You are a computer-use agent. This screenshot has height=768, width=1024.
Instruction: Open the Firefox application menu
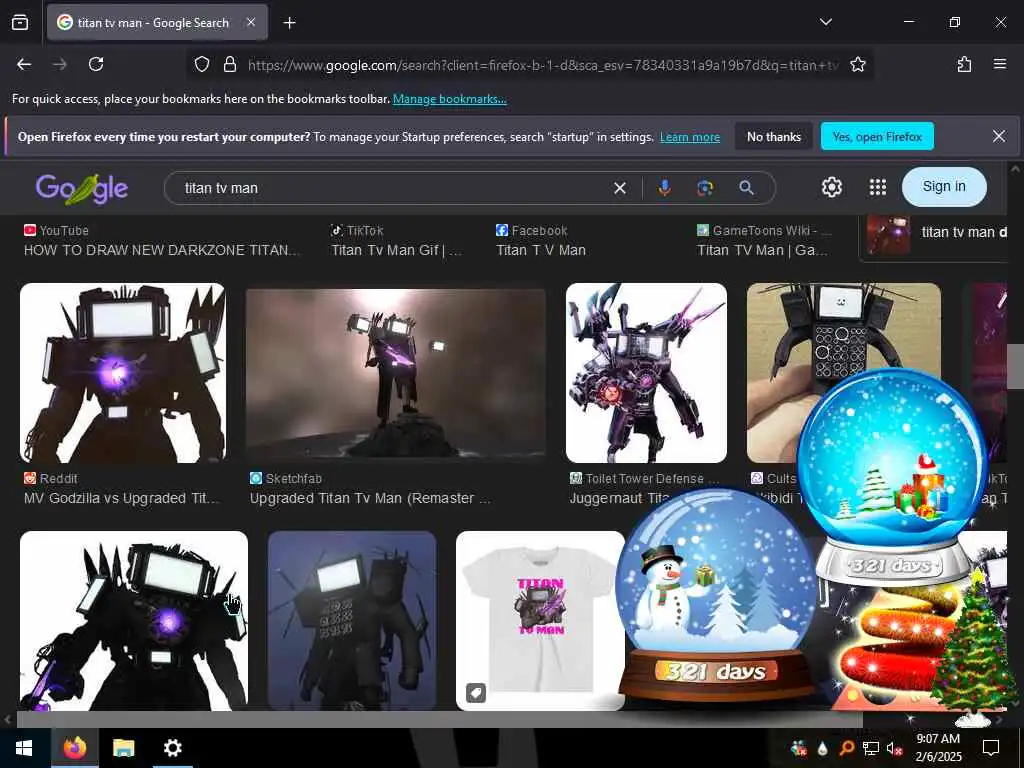pos(999,64)
